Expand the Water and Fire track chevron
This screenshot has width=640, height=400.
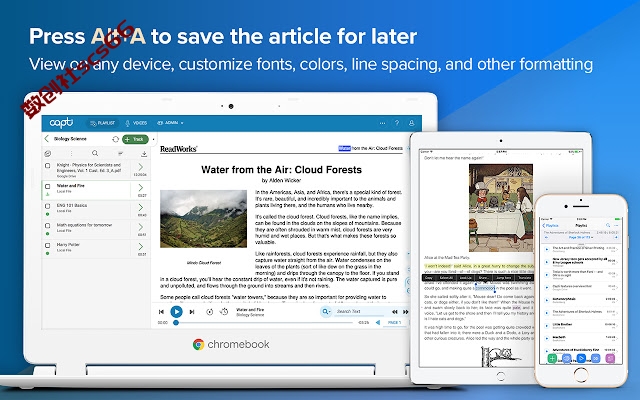[x=141, y=187]
